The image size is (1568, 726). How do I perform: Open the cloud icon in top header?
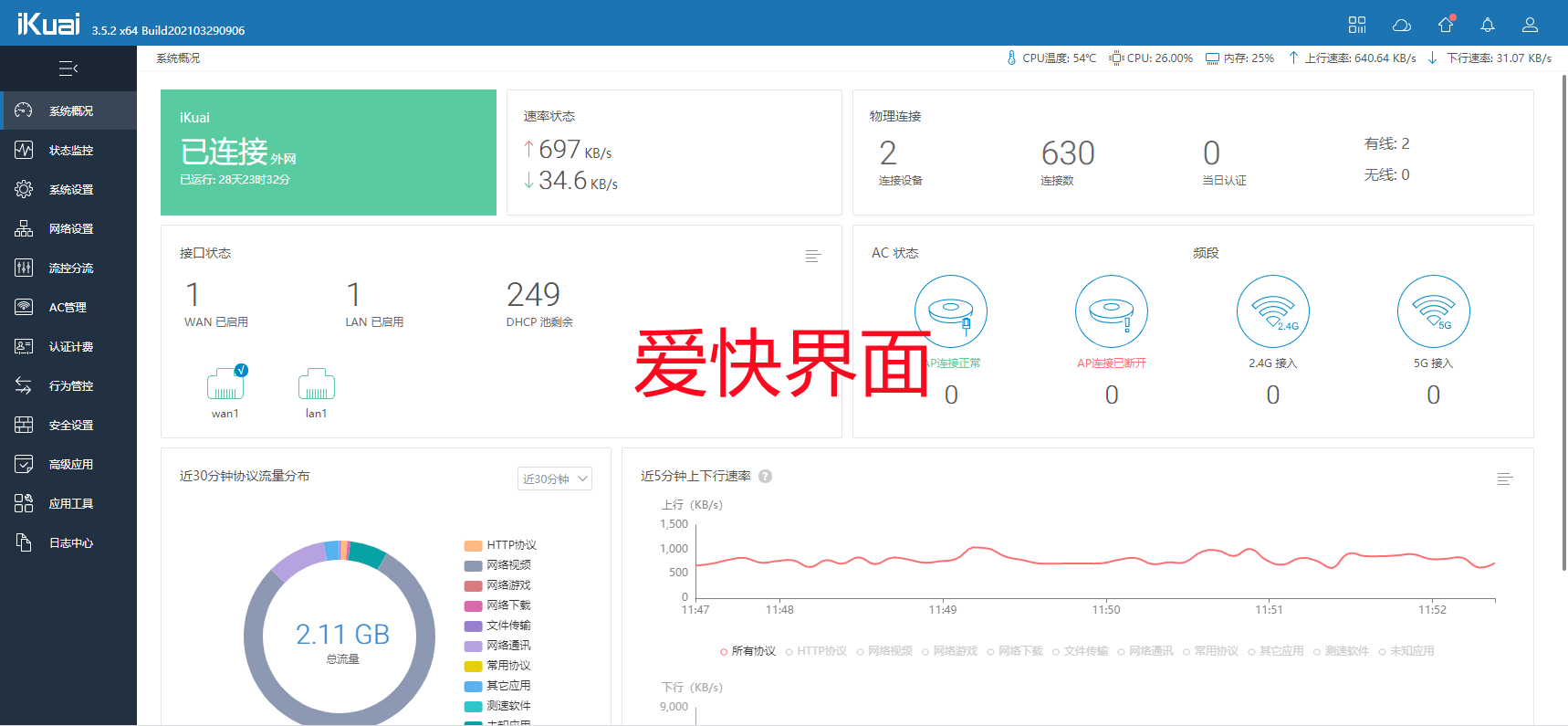point(1401,25)
